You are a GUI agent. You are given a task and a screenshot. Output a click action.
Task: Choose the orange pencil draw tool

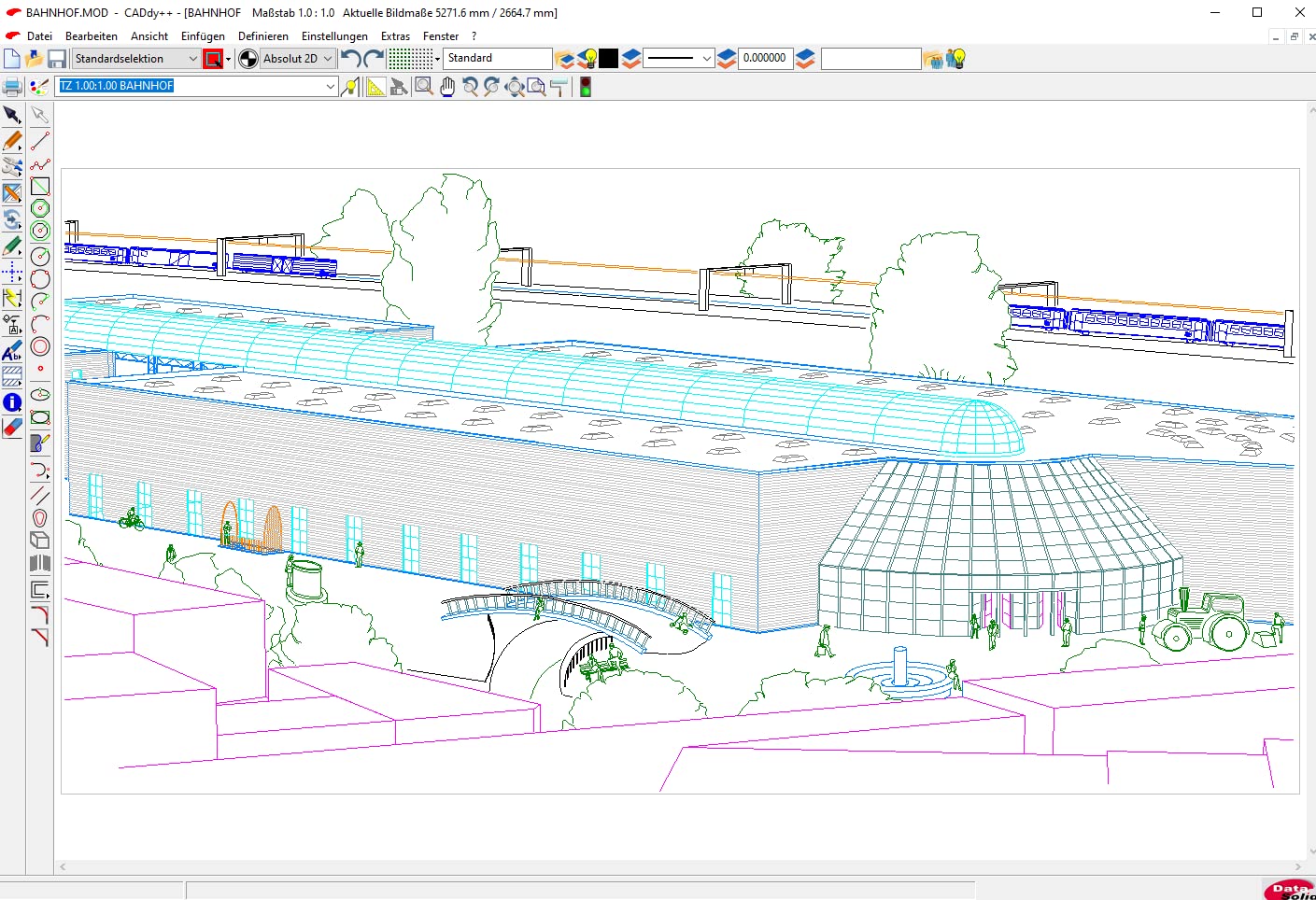(12, 141)
